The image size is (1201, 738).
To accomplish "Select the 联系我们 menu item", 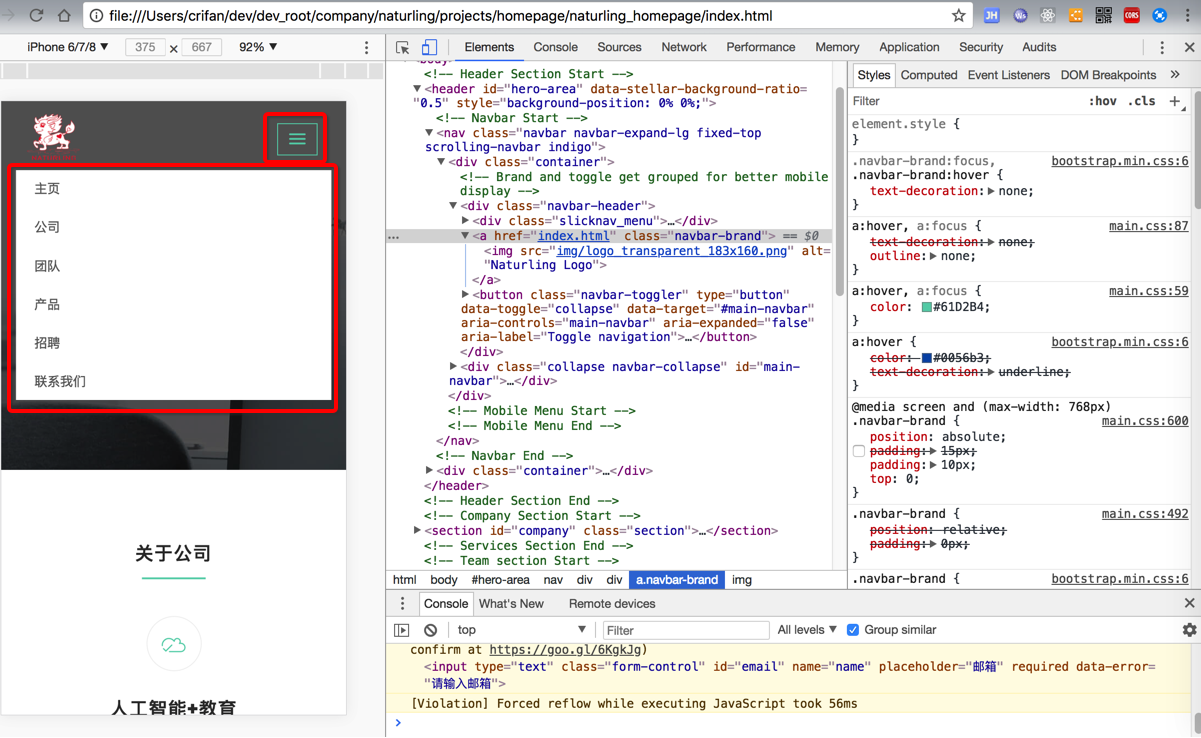I will 60,381.
